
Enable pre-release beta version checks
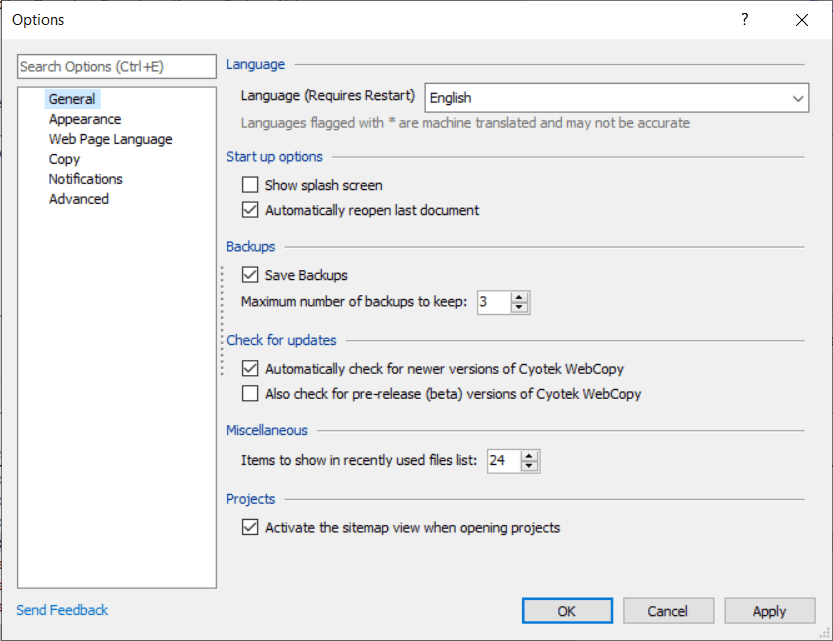point(250,394)
